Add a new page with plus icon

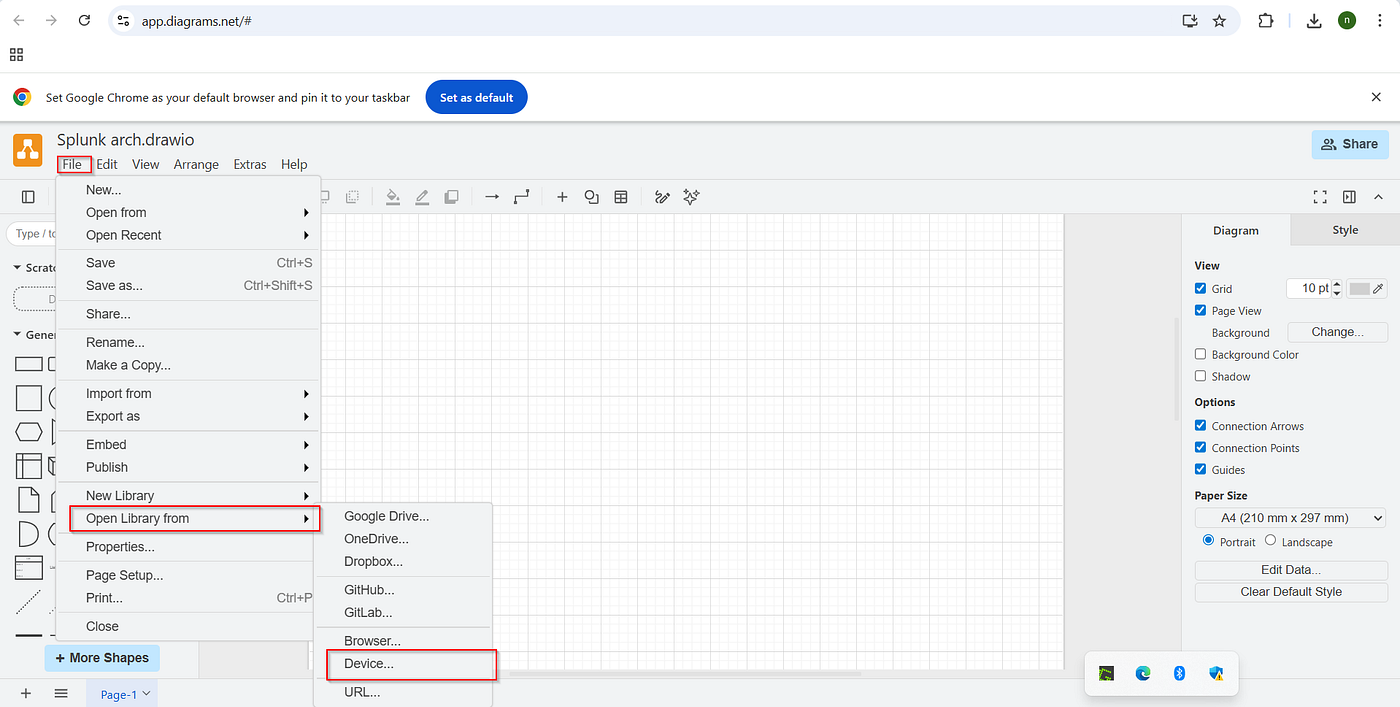26,693
